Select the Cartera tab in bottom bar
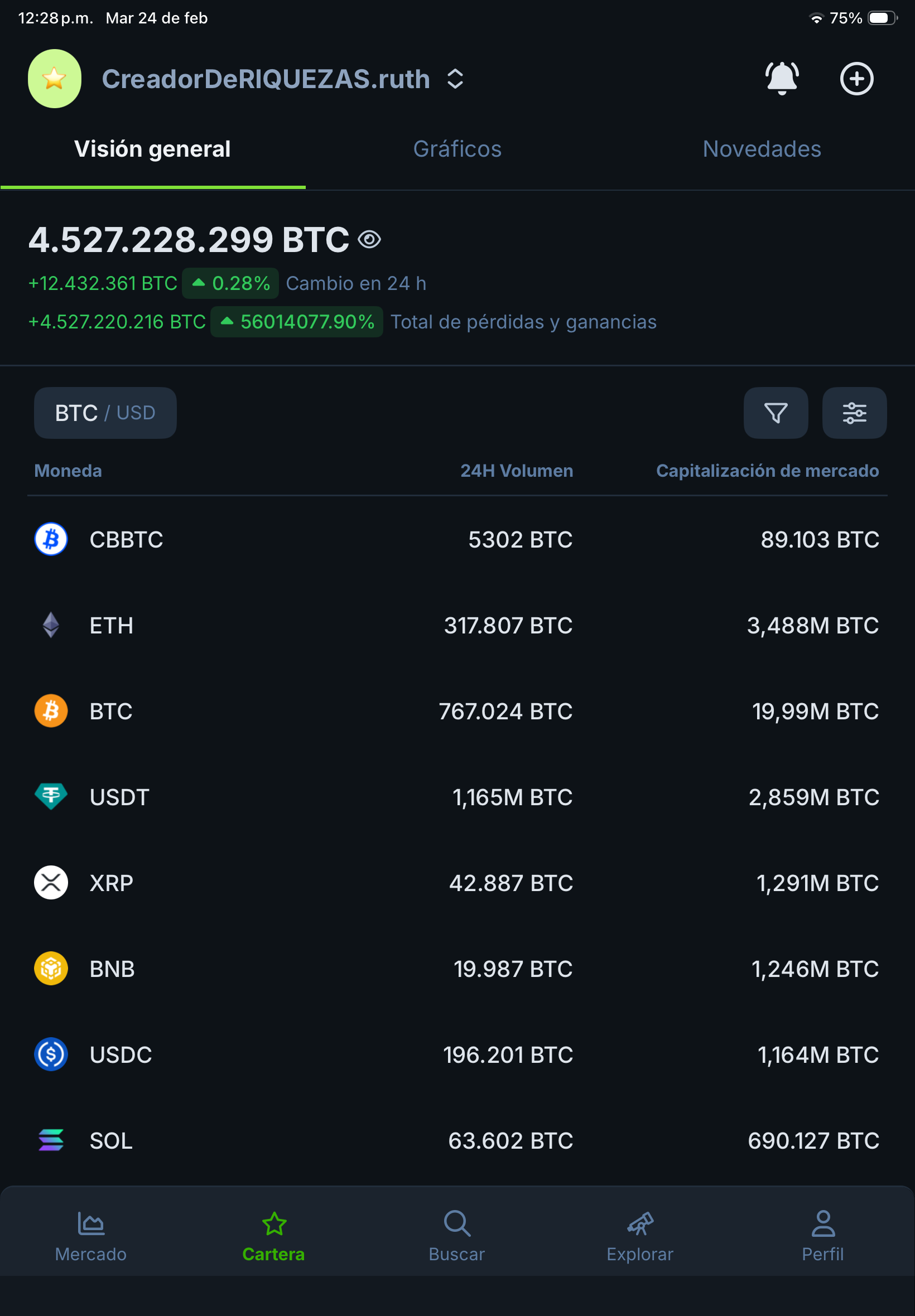The width and height of the screenshot is (915, 1316). (x=273, y=1236)
